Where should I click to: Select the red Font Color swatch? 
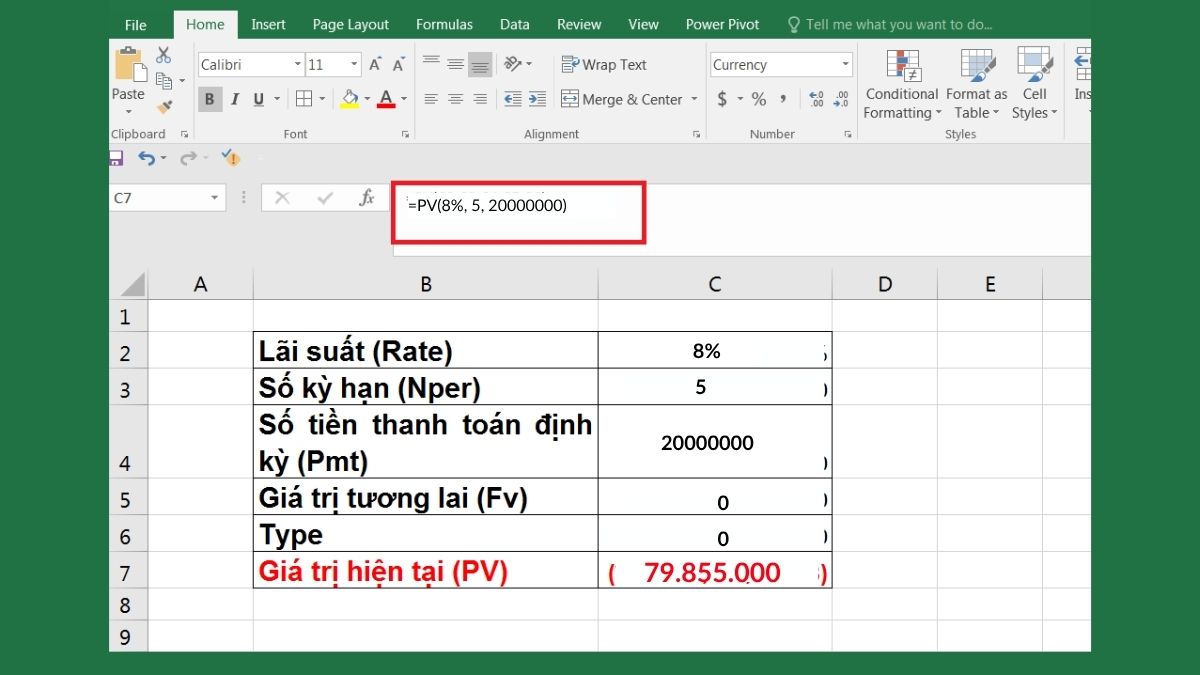387,104
